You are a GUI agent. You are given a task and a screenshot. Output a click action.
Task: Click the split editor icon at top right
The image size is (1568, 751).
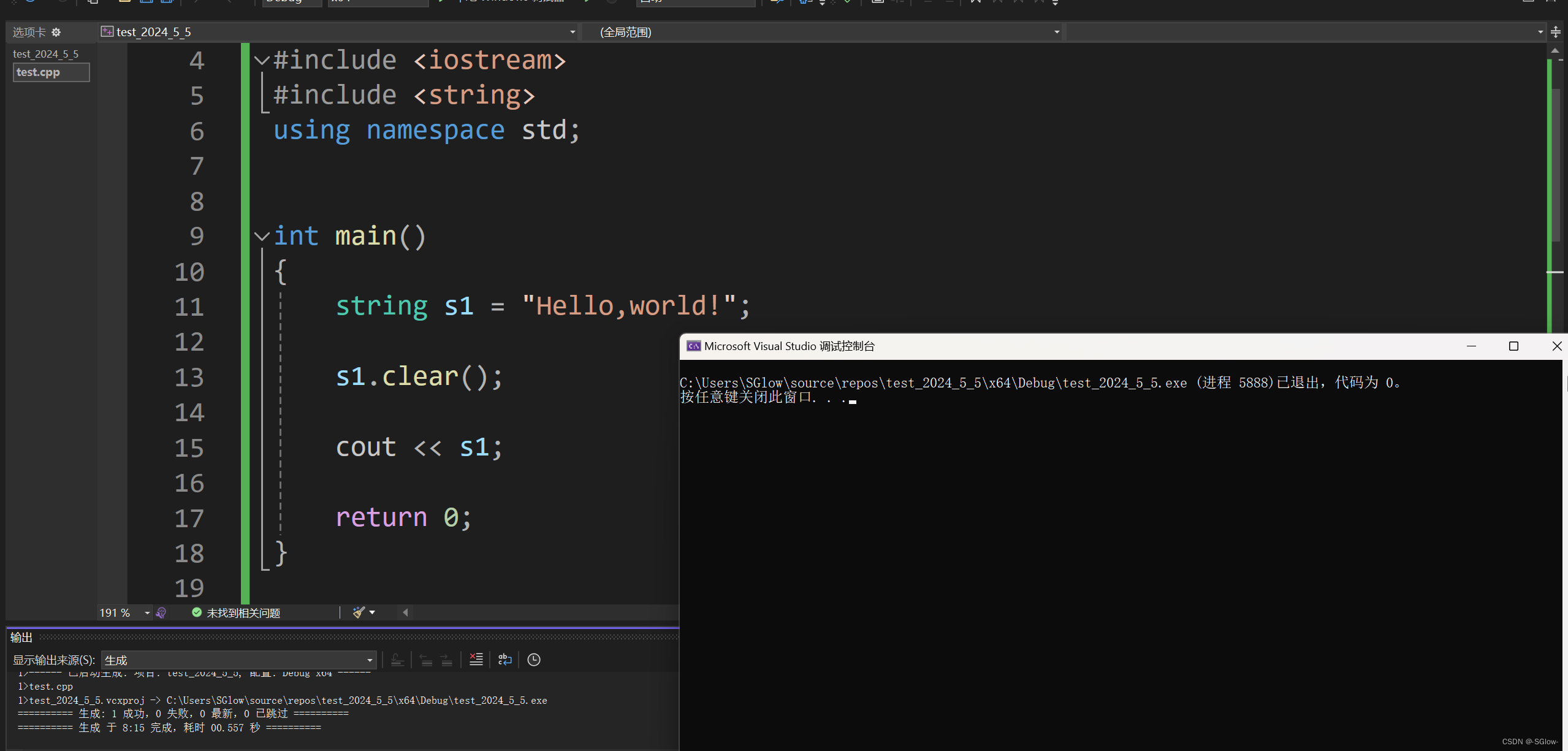point(1555,32)
